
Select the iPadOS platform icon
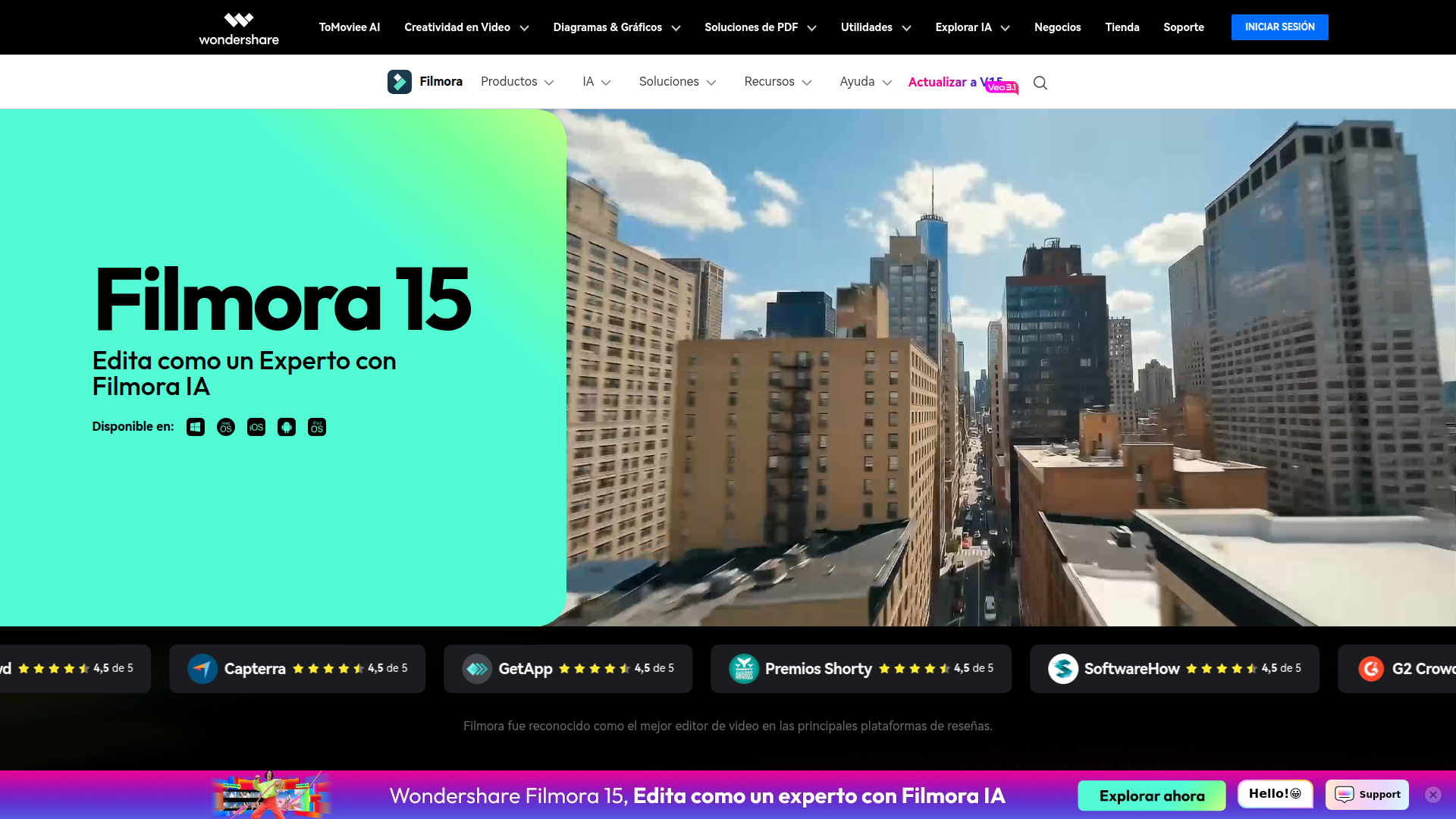click(317, 427)
